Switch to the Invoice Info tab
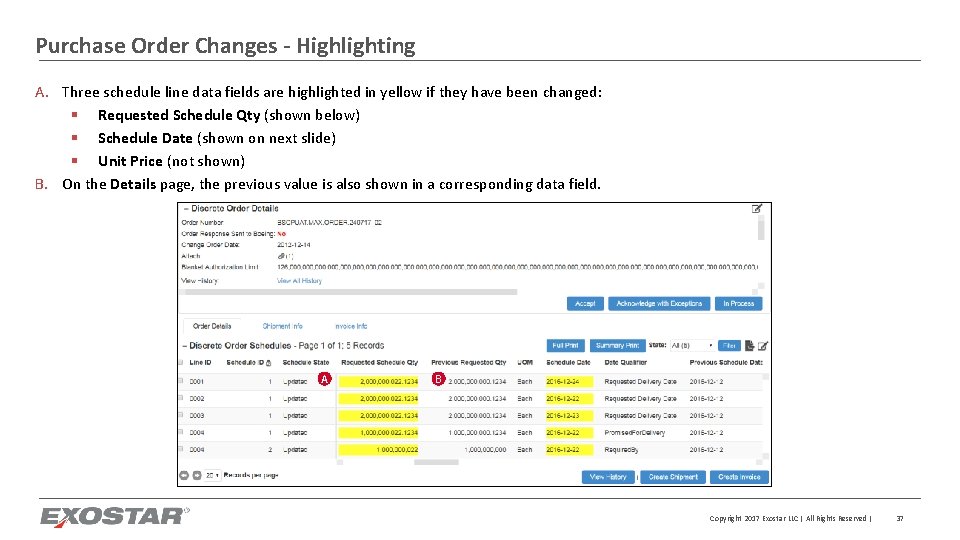This screenshot has width=960, height=540. (351, 326)
